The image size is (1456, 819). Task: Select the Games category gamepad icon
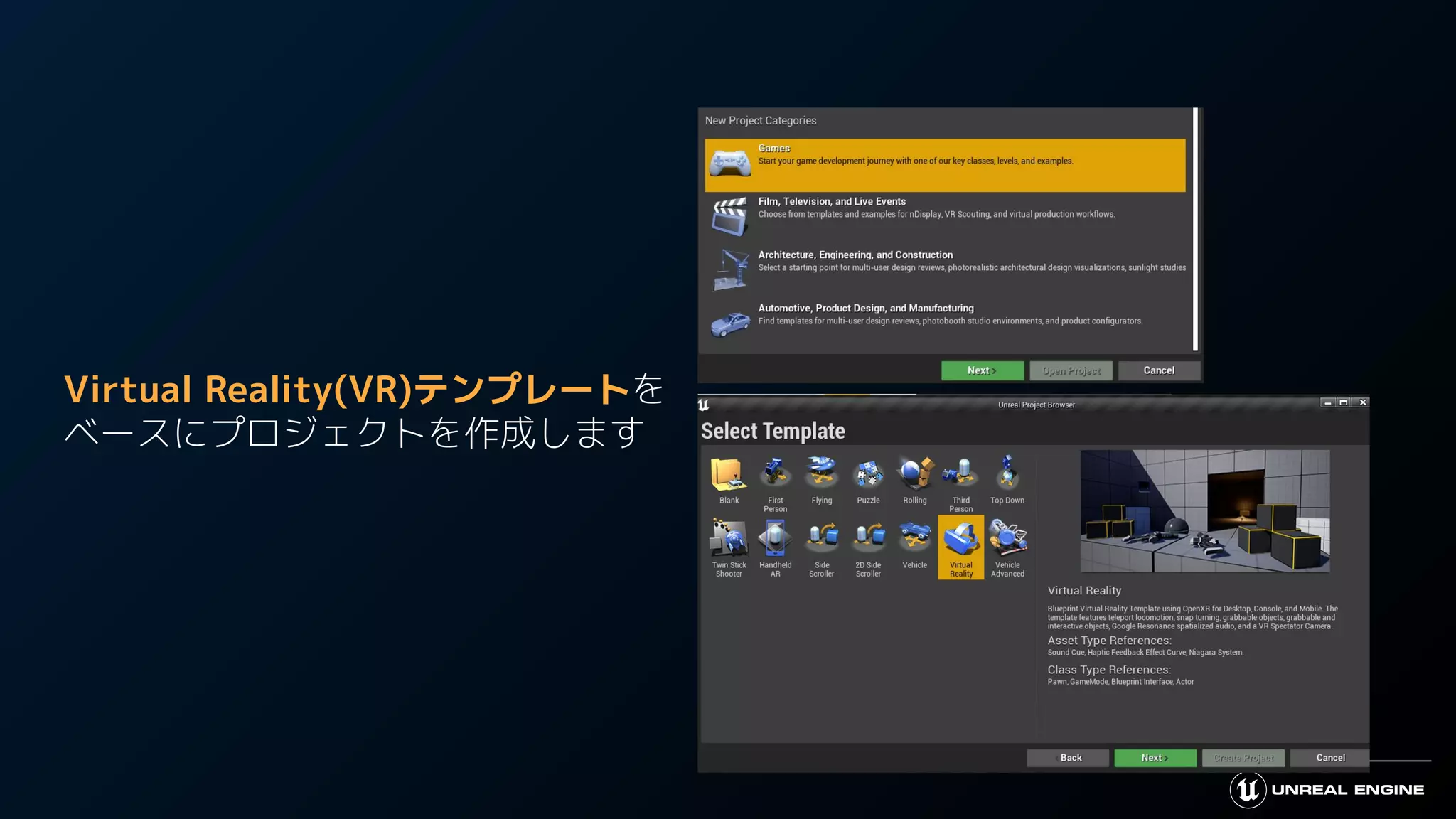(x=730, y=164)
